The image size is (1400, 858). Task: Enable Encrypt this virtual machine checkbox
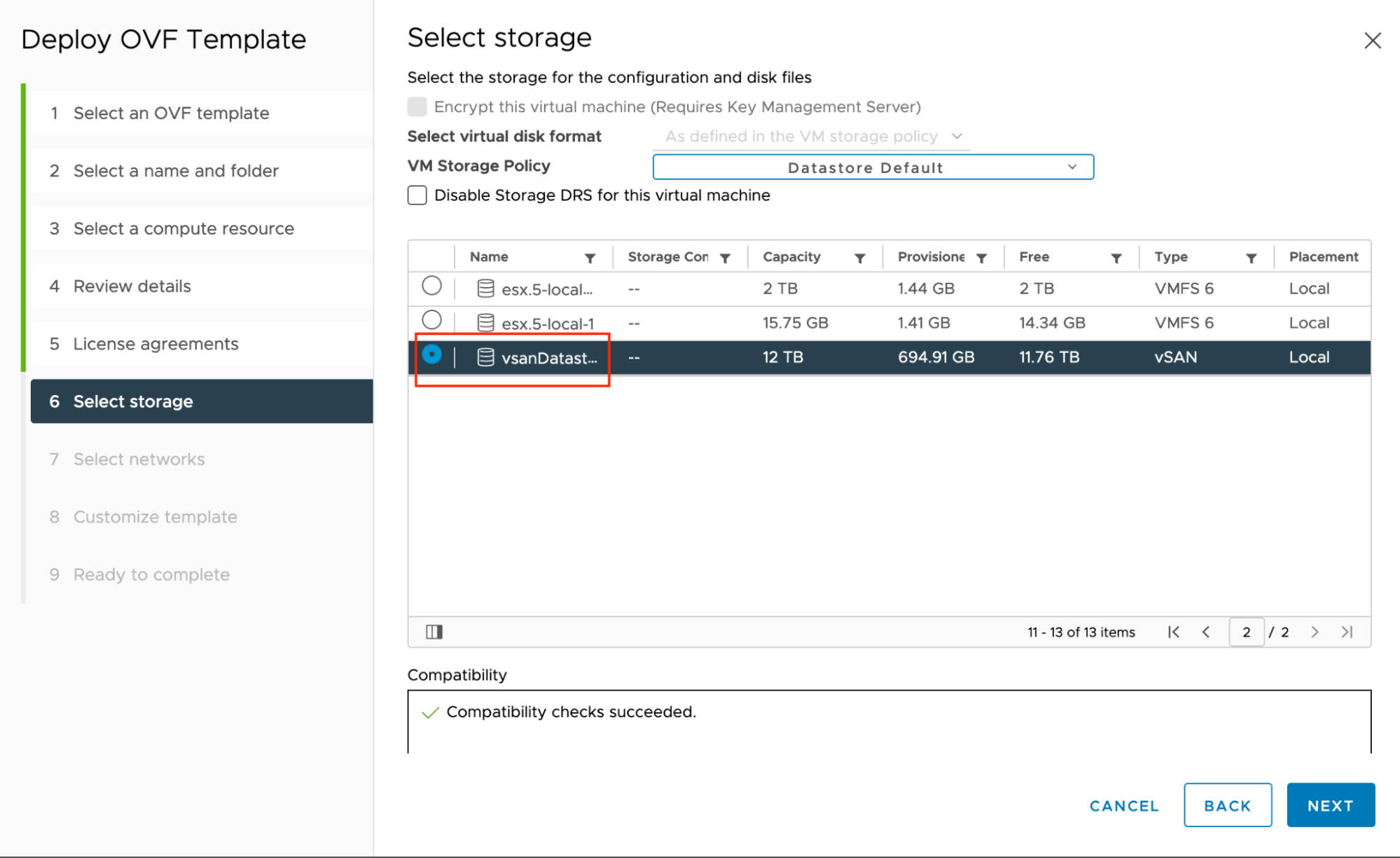(x=417, y=106)
